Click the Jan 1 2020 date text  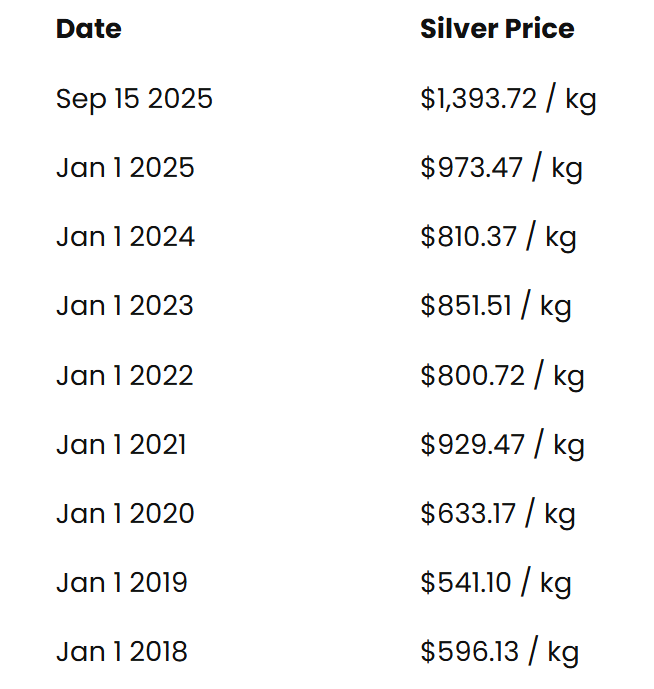(125, 514)
